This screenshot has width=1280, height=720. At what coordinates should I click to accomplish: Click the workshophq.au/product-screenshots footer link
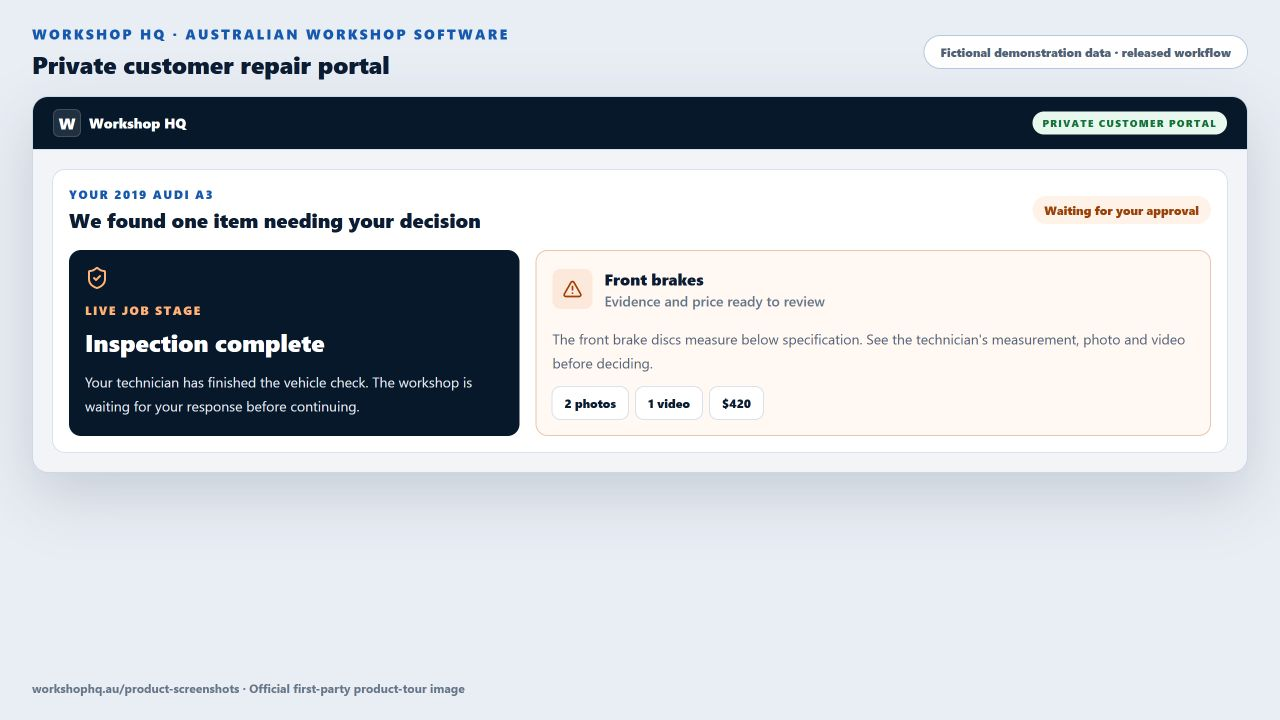tap(135, 689)
